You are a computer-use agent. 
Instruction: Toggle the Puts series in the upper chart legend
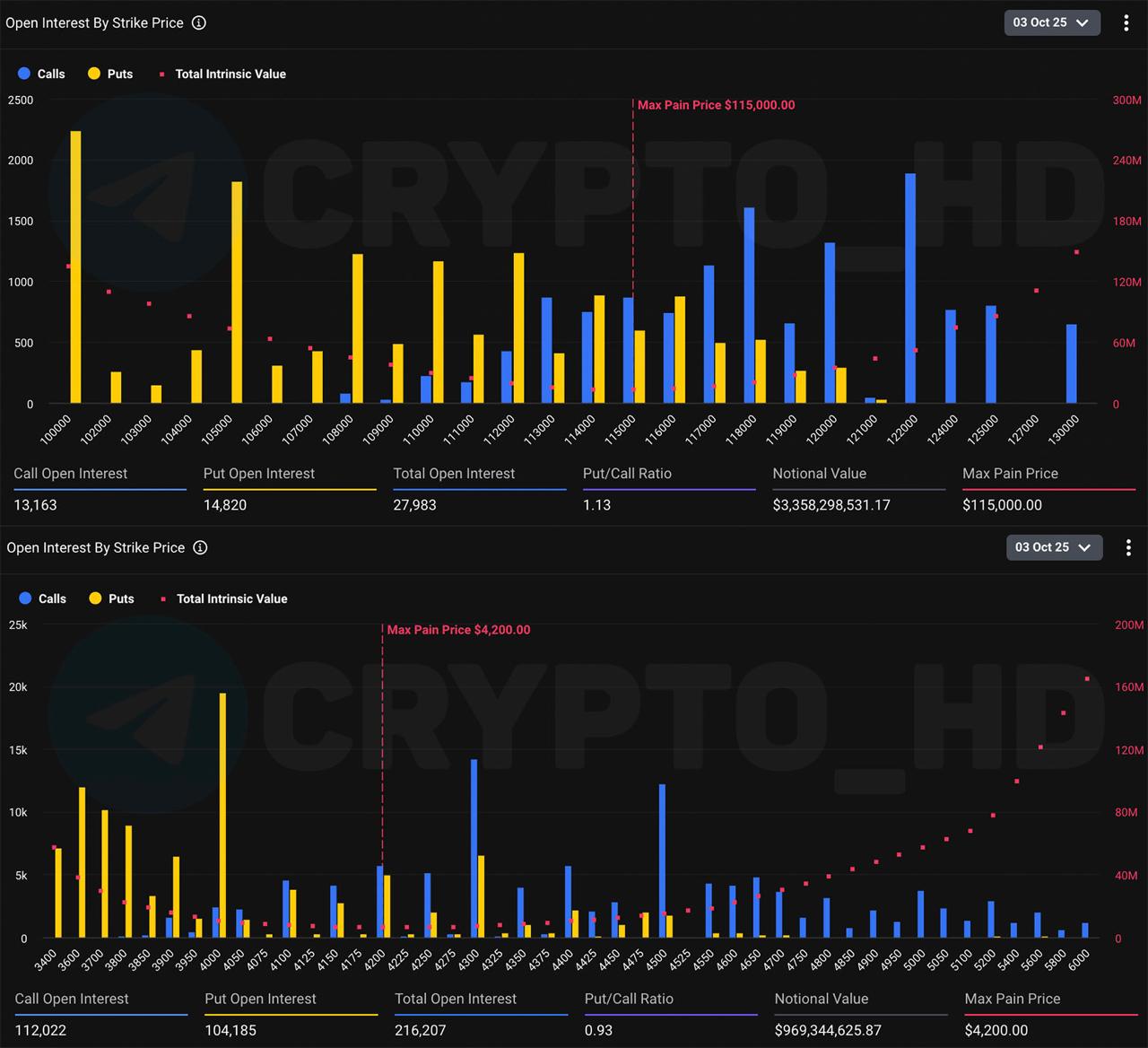point(110,74)
